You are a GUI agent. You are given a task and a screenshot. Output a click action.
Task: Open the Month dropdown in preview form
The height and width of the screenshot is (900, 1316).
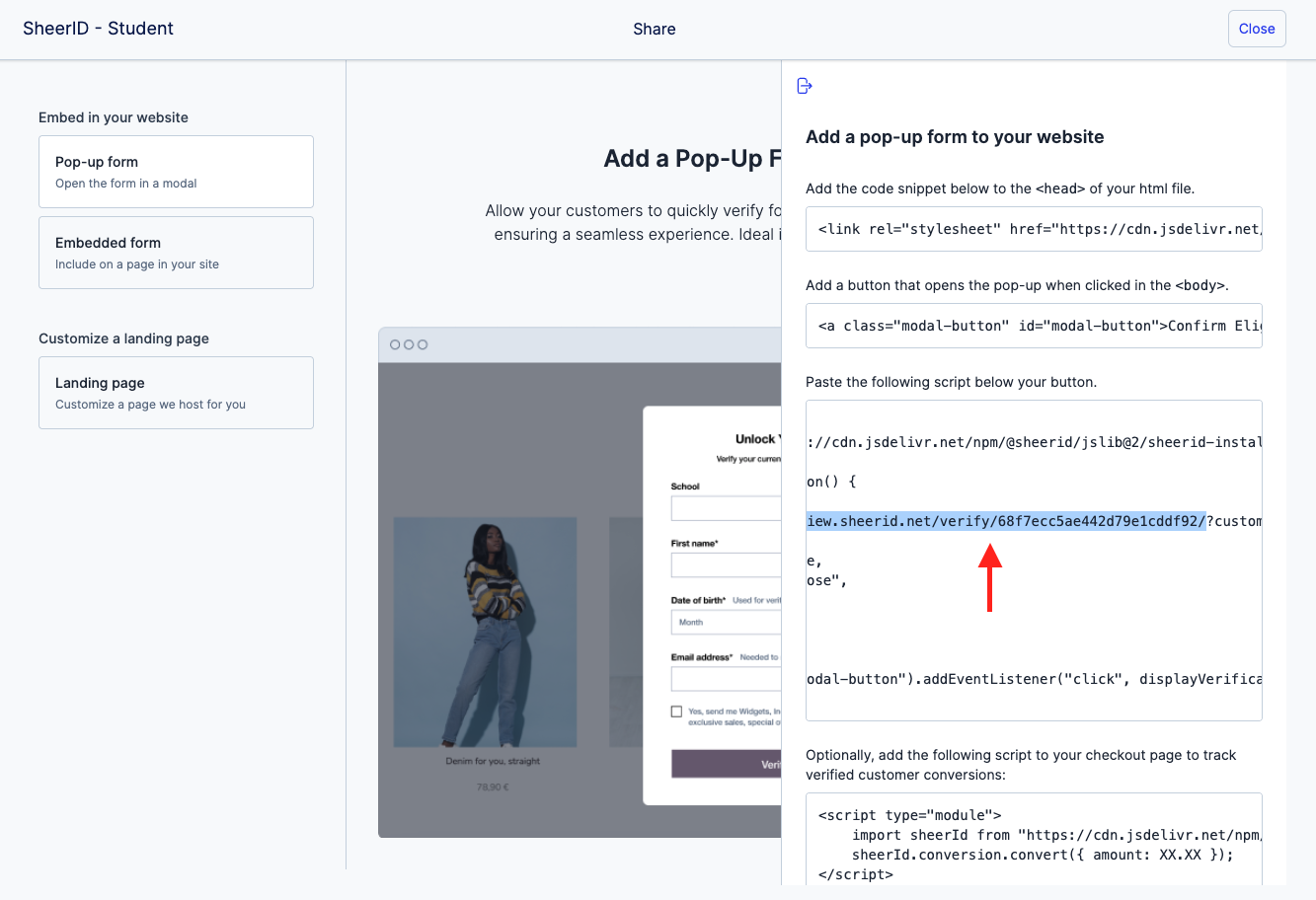click(726, 622)
